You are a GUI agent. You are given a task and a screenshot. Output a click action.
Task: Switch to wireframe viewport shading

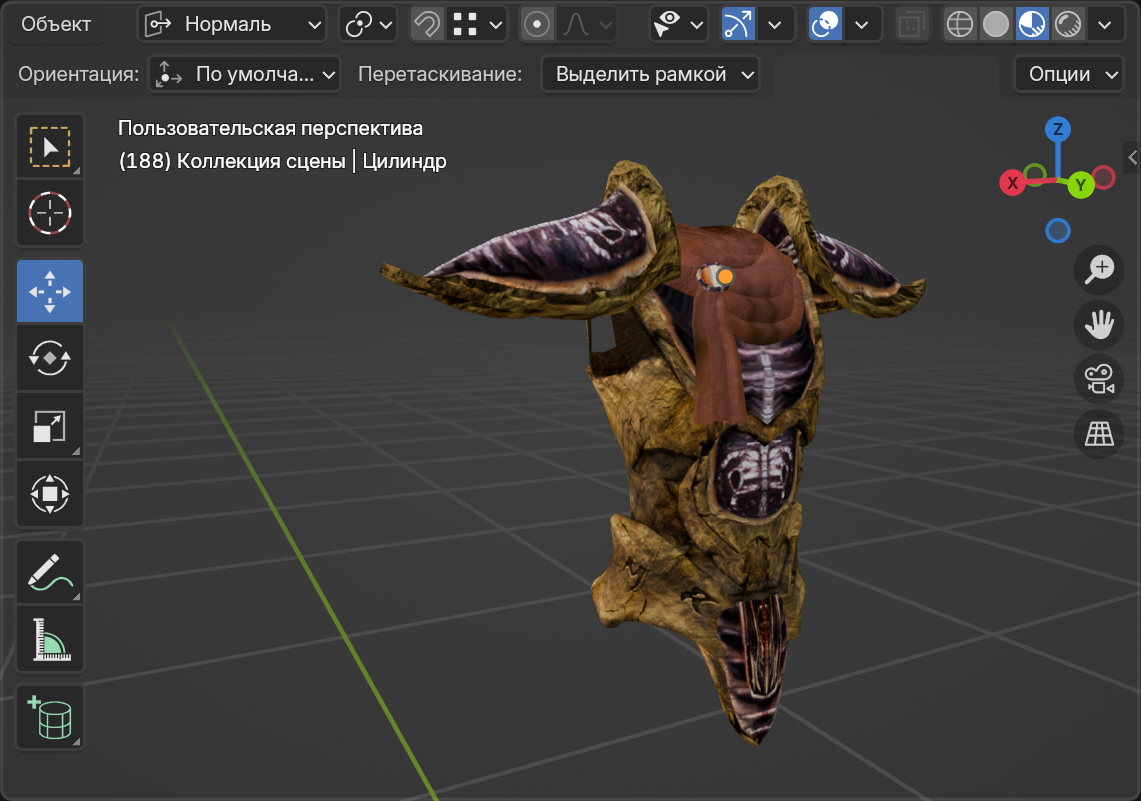pos(960,24)
